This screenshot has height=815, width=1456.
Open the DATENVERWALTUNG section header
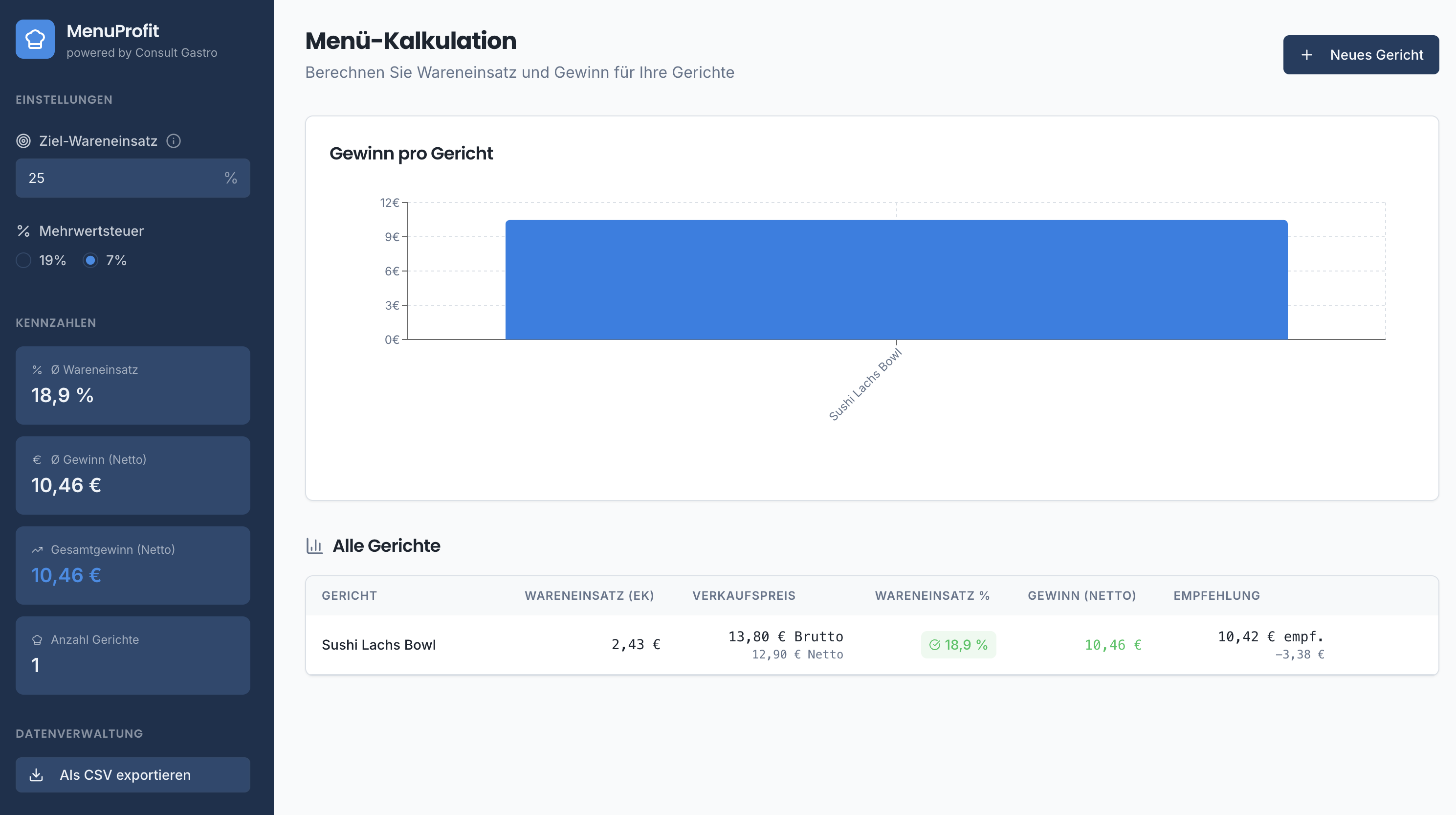[x=79, y=734]
